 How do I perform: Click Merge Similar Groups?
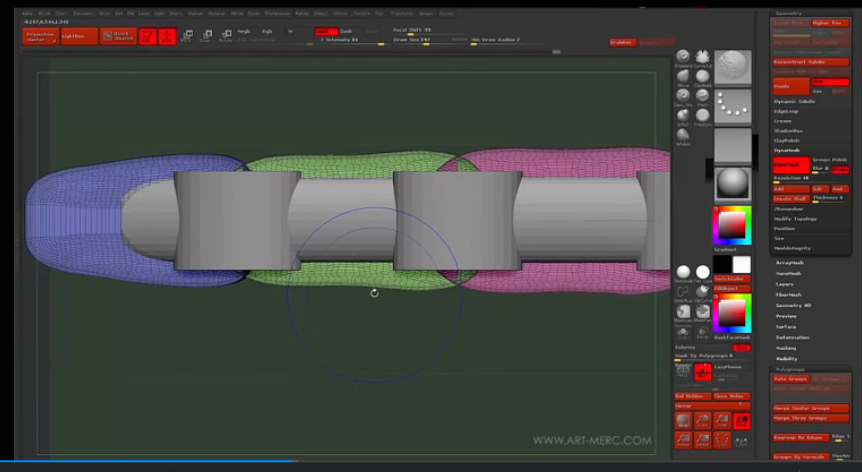click(x=811, y=408)
